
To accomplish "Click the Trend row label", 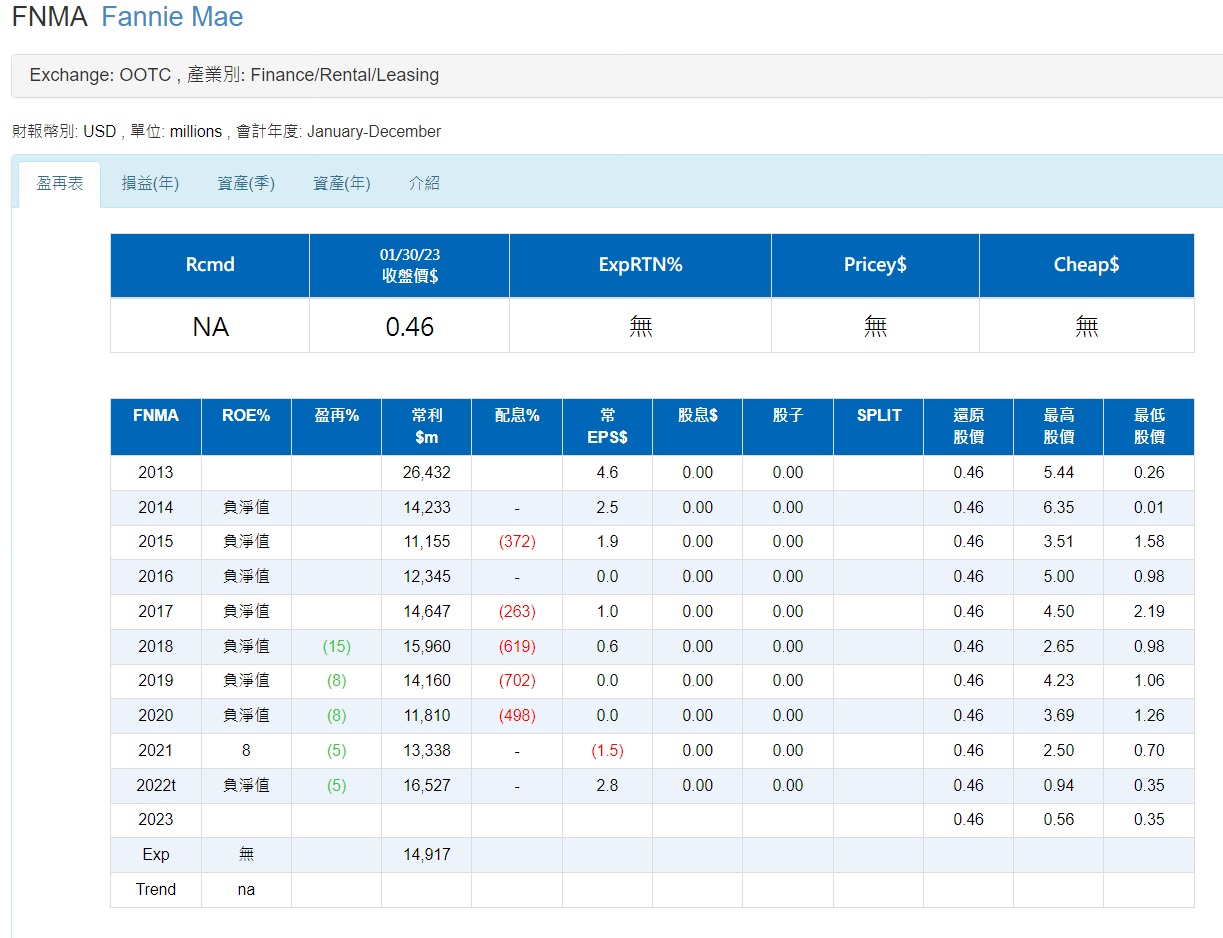I will coord(156,890).
